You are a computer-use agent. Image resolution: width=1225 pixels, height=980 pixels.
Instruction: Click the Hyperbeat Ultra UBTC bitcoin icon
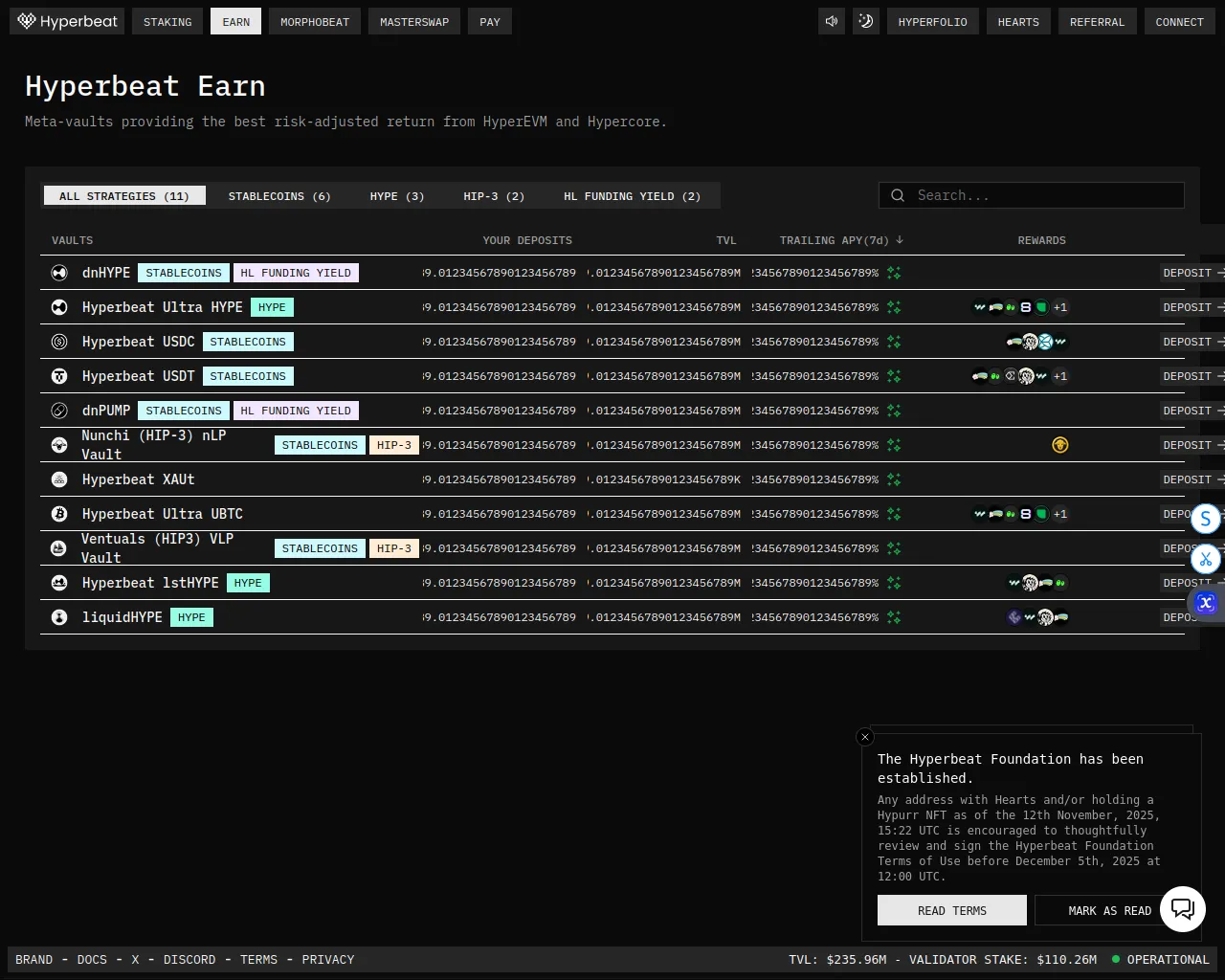coord(59,514)
